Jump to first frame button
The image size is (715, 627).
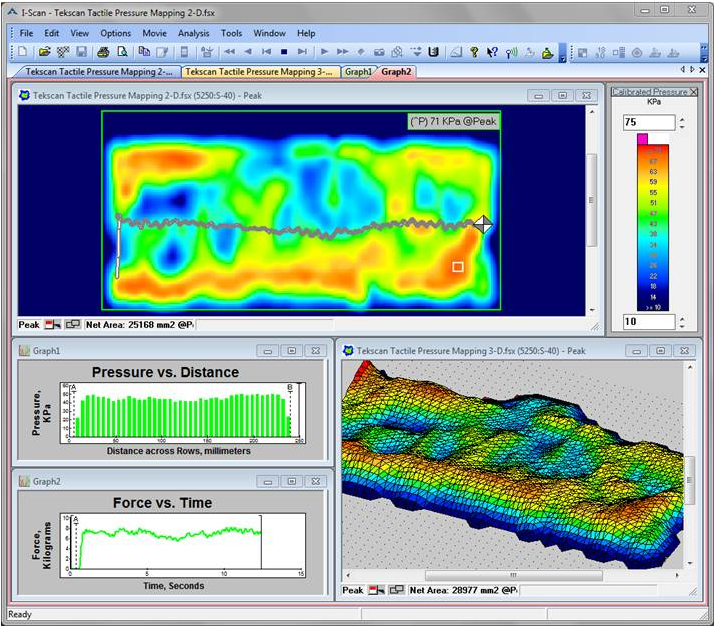(x=266, y=52)
